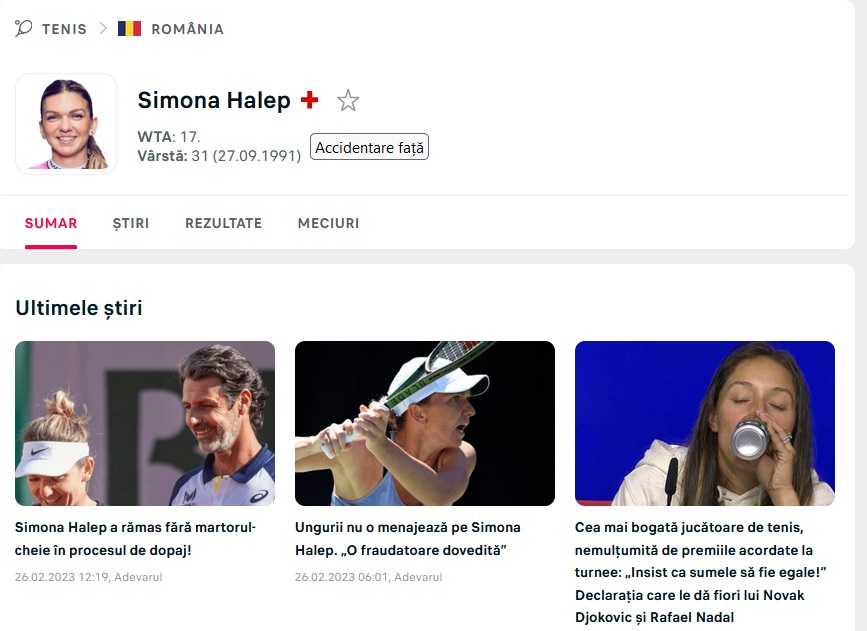
Task: Open the TENIS breadcrumb link
Action: click(x=64, y=29)
